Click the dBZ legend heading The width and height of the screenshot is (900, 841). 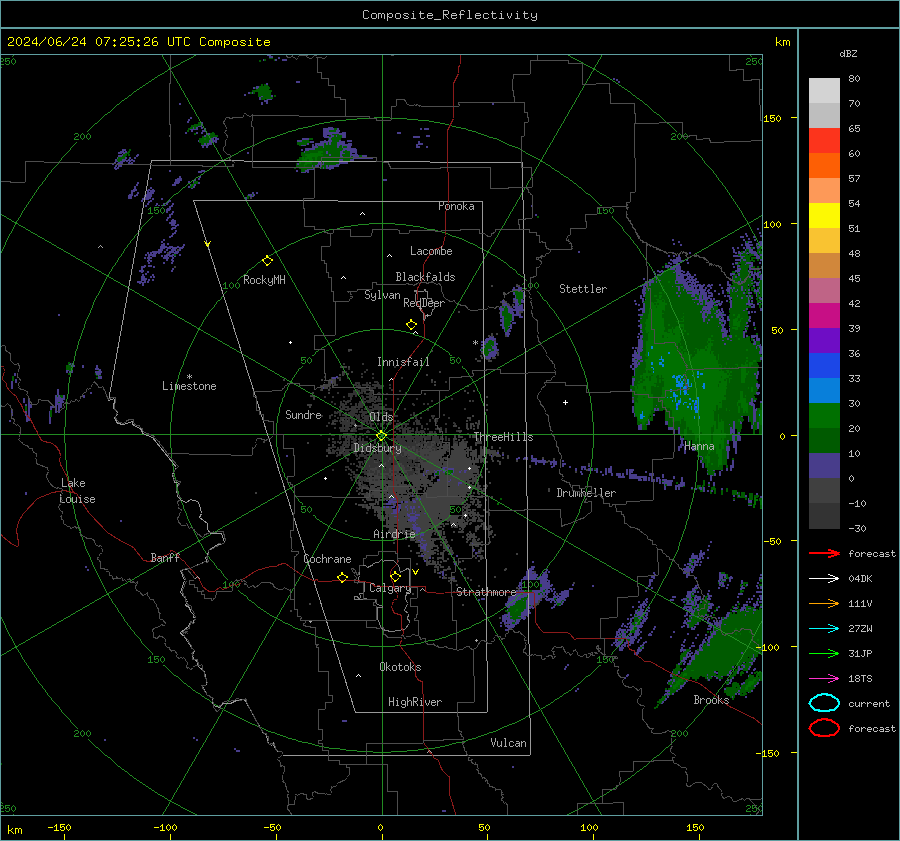pyautogui.click(x=848, y=54)
